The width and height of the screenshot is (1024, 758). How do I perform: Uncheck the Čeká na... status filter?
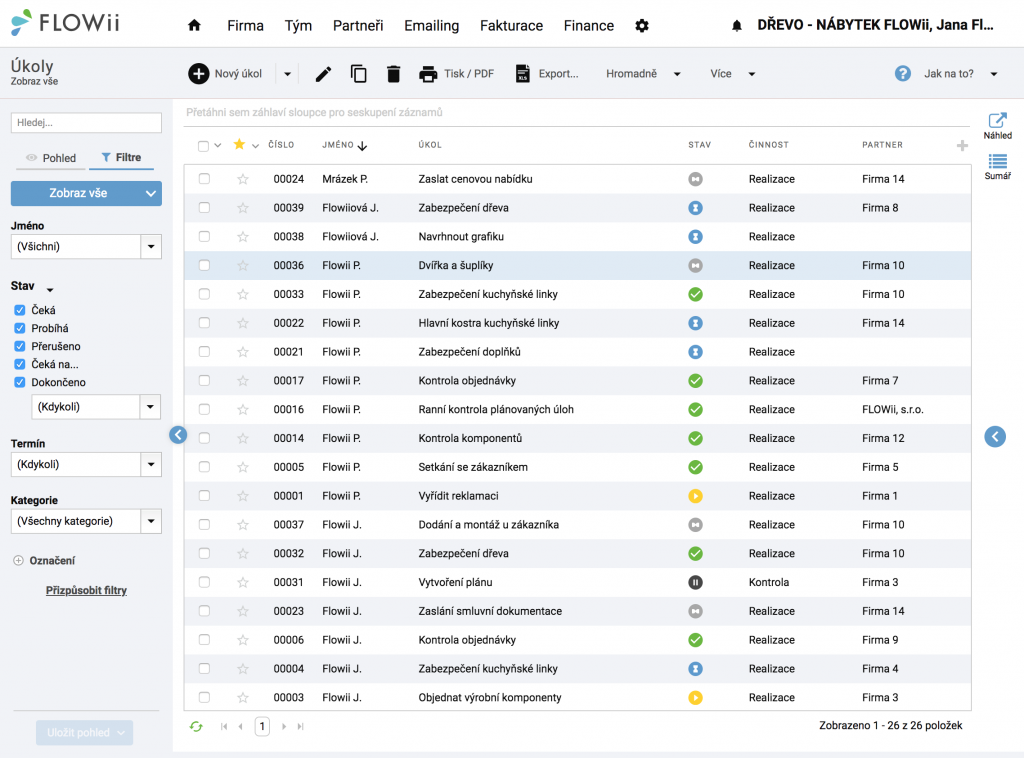[x=20, y=364]
